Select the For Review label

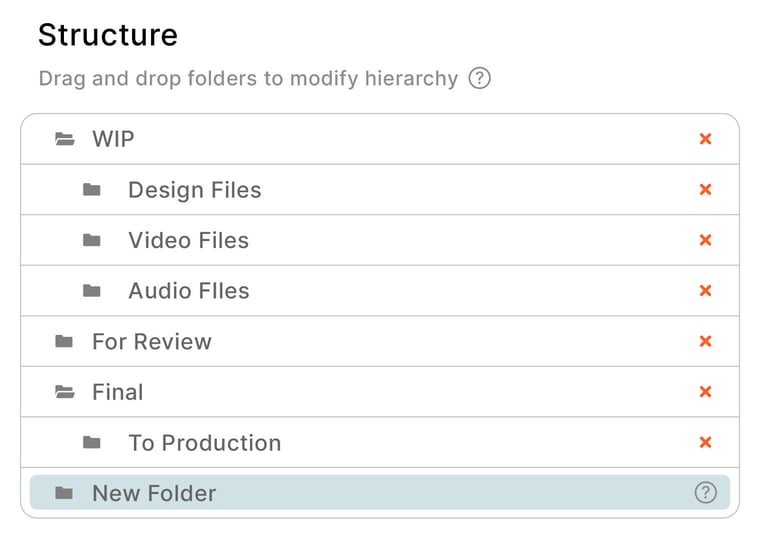[152, 342]
